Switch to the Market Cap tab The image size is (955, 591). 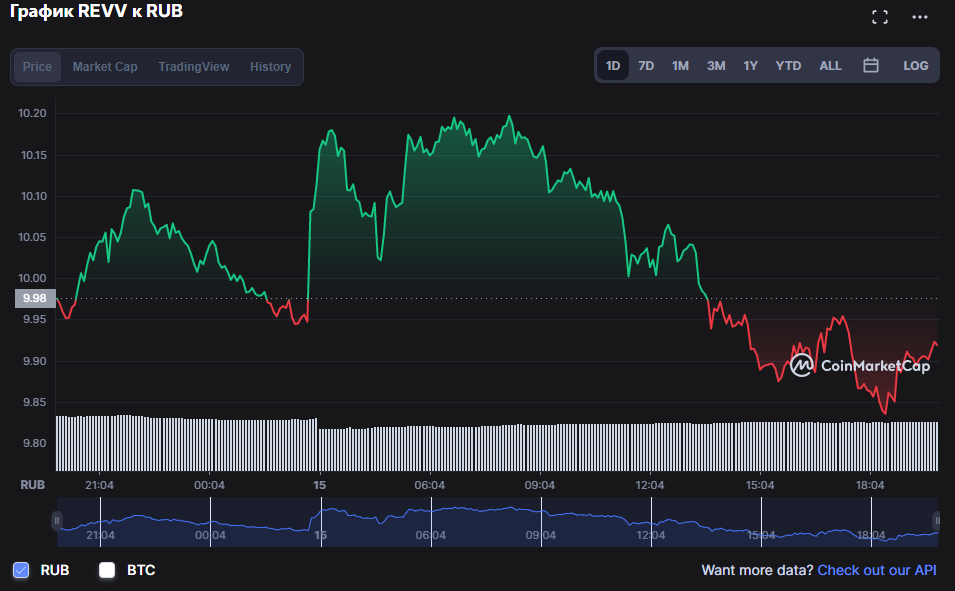105,66
